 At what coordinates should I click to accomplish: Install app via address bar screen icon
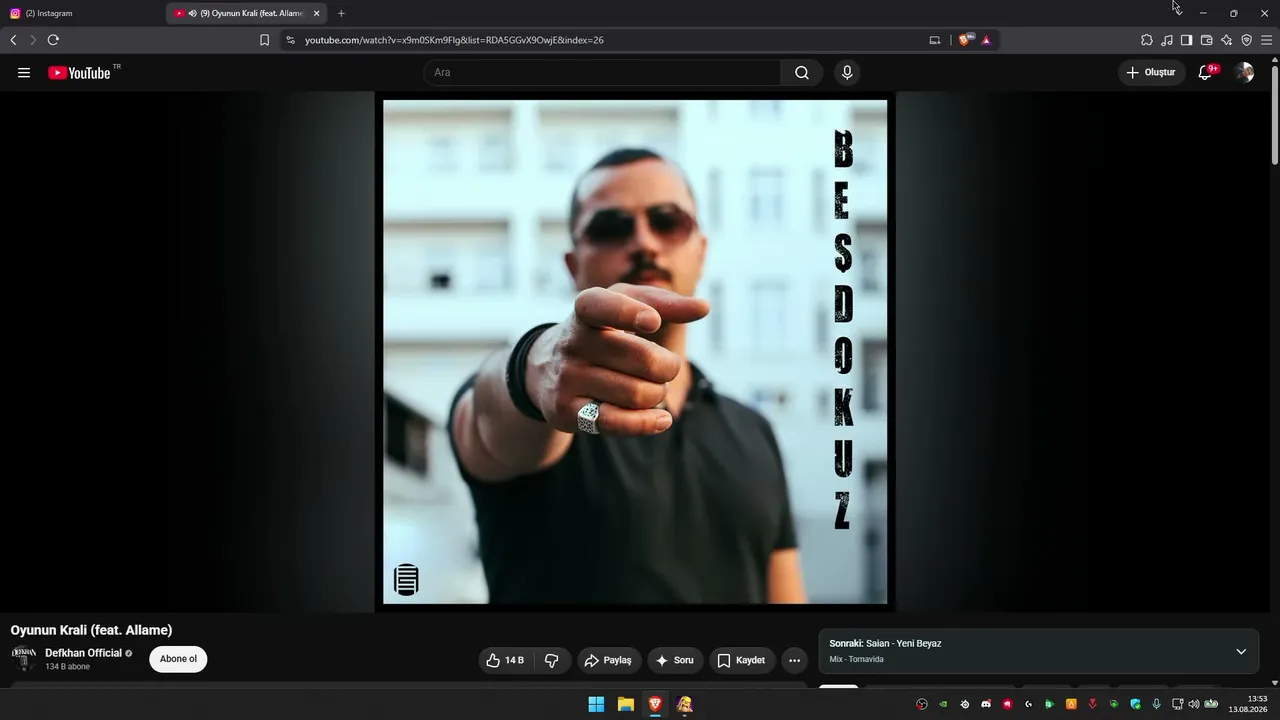tap(935, 40)
